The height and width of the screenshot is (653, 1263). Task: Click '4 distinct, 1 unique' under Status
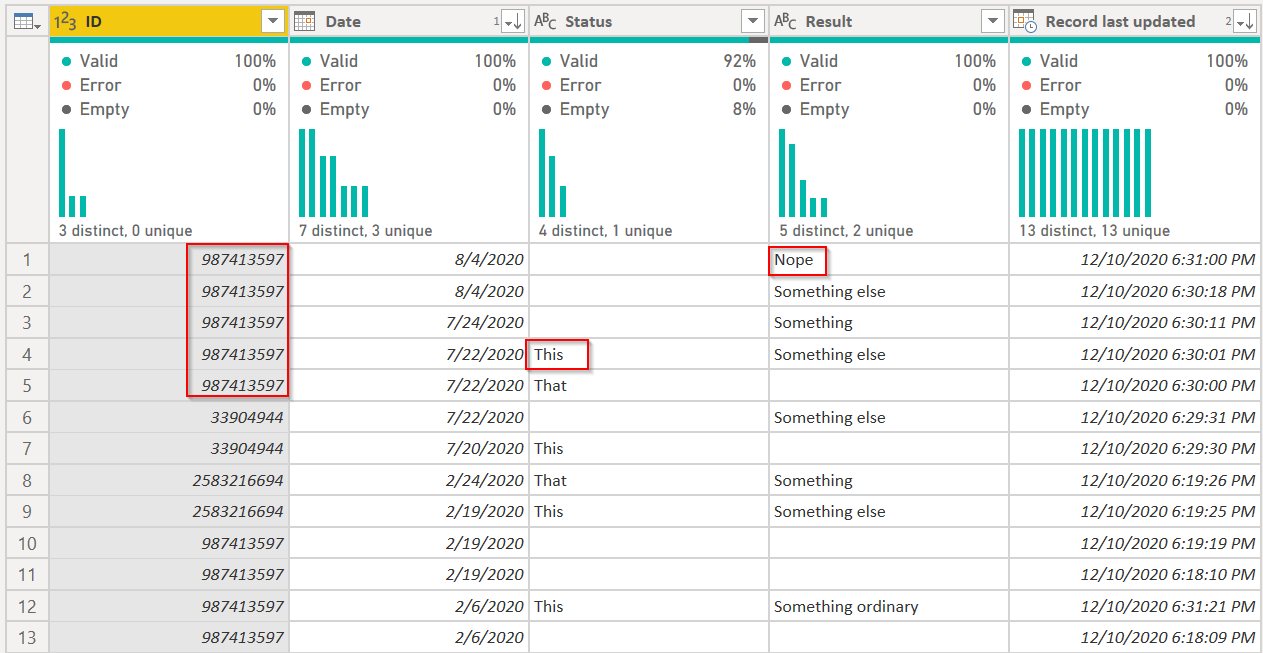tap(606, 231)
